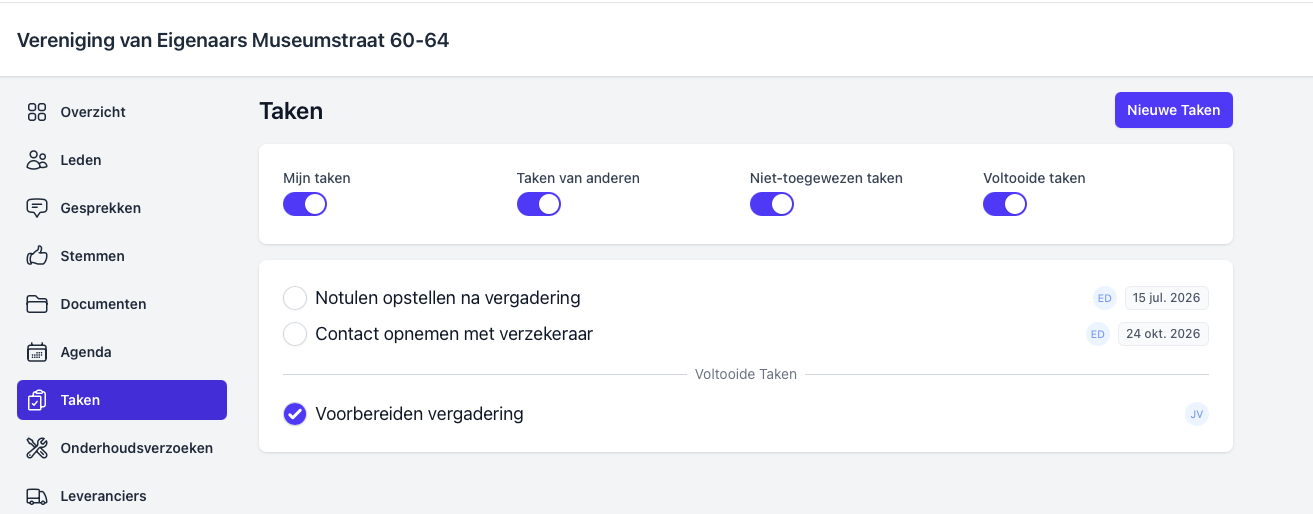Image resolution: width=1313 pixels, height=514 pixels.
Task: Open the Taken menu item
Action: coord(122,400)
